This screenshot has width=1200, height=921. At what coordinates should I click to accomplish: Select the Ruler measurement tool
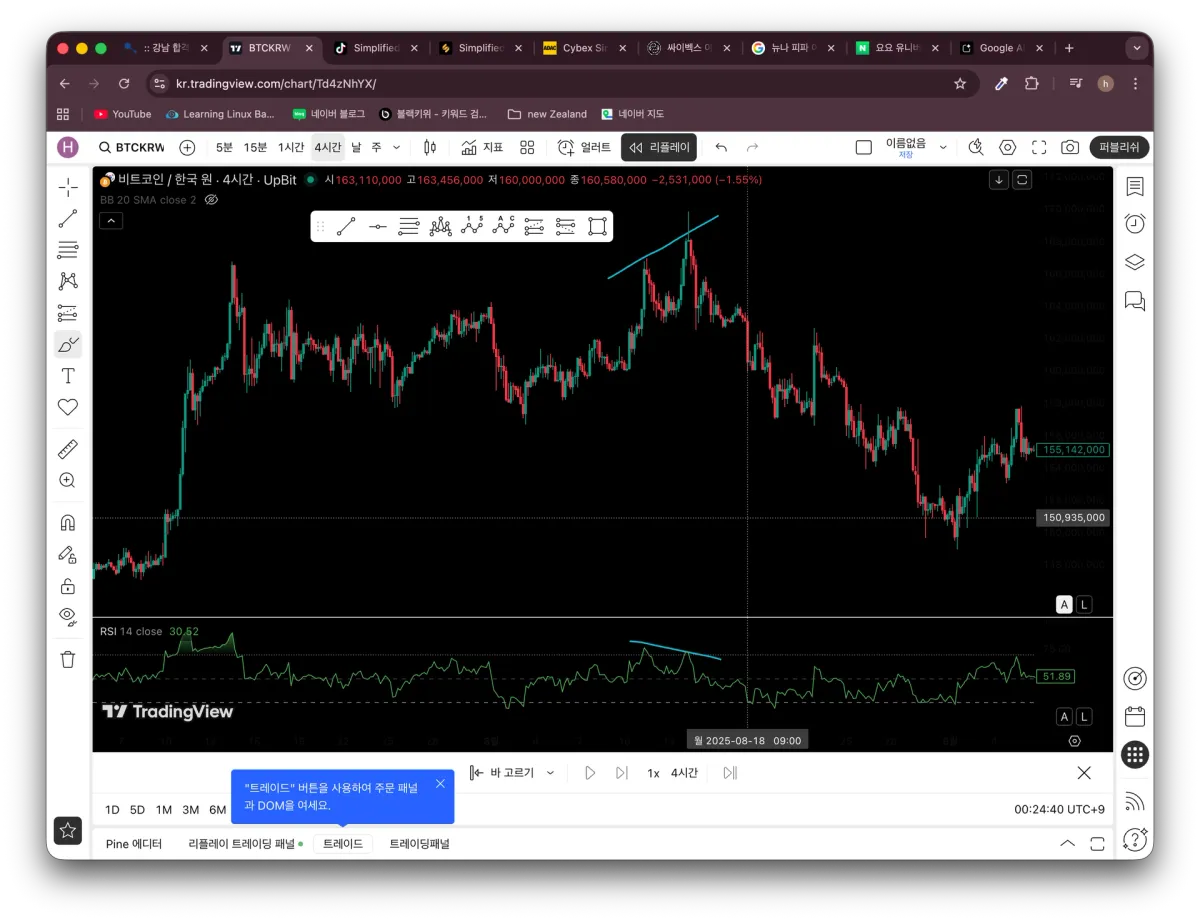click(x=68, y=448)
